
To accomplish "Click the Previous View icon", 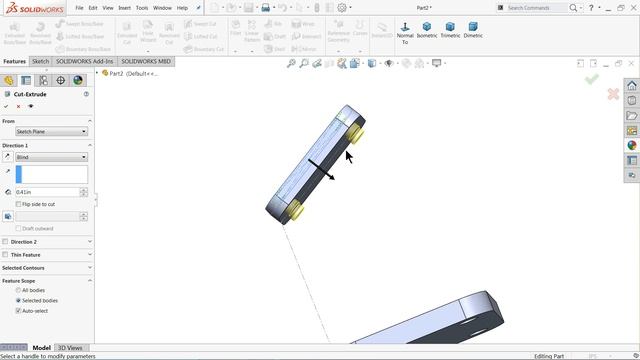I will click(x=317, y=63).
